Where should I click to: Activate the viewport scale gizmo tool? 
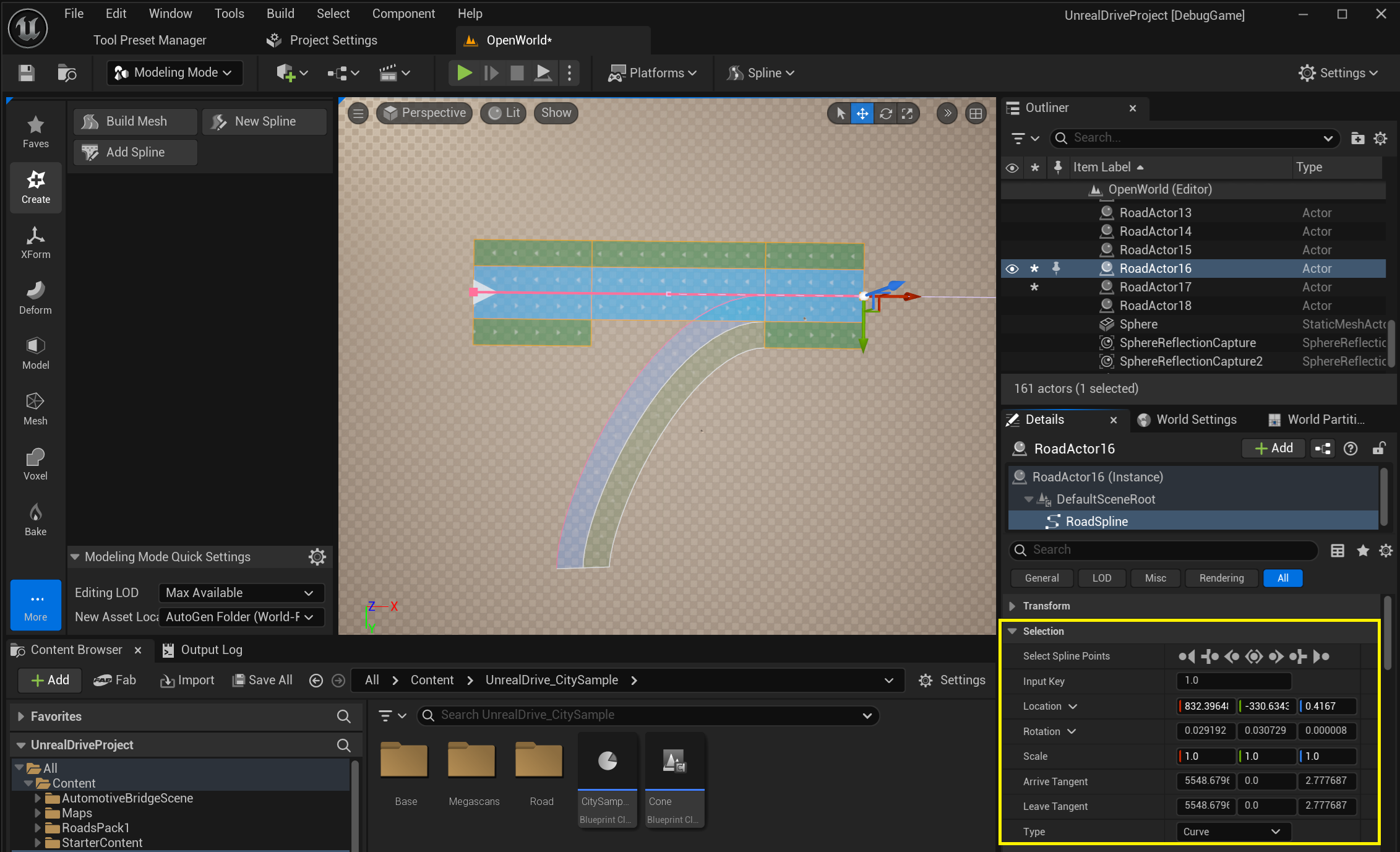point(908,113)
